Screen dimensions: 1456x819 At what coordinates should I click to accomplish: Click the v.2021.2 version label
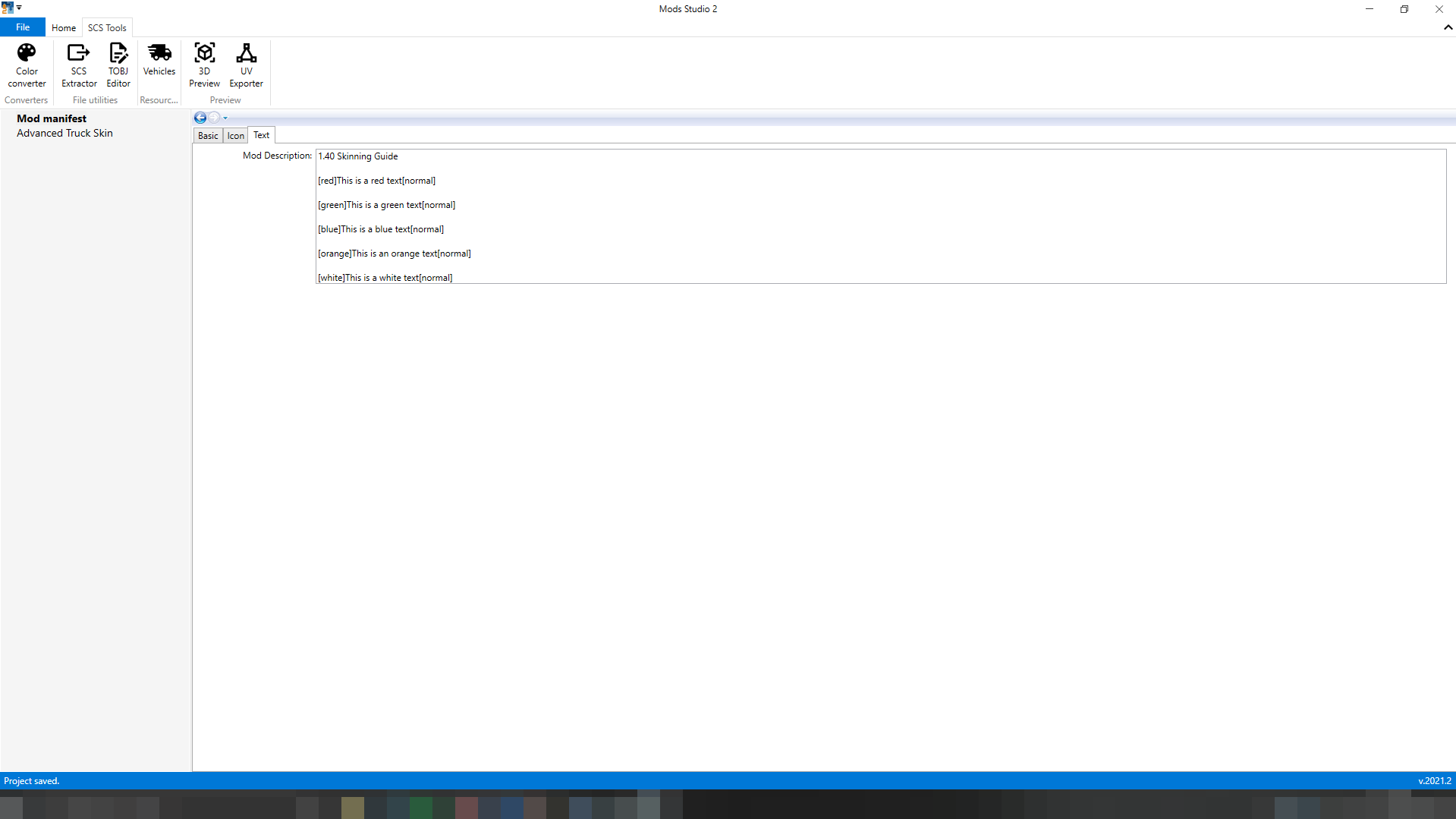(x=1434, y=781)
